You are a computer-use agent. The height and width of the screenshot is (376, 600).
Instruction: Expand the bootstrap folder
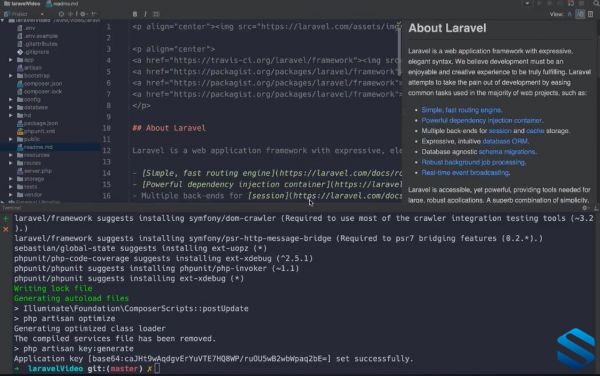(11, 76)
